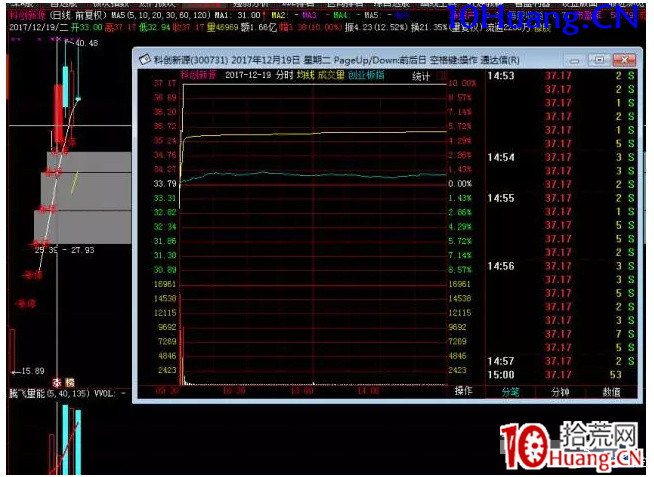Open the 操作 menu below the chart
Screen dimensions: 654x477
click(463, 391)
